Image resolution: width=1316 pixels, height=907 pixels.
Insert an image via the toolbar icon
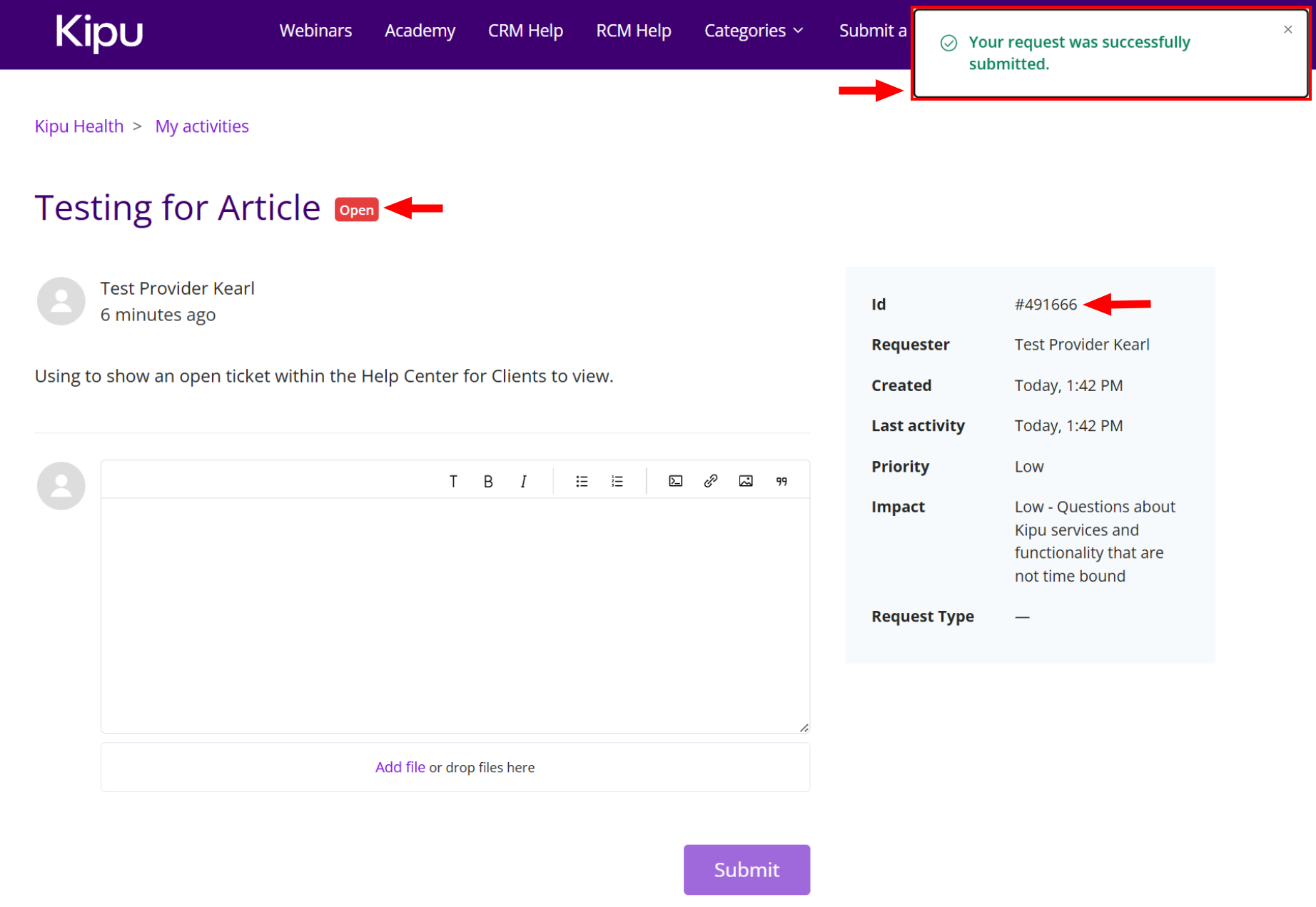[x=746, y=481]
